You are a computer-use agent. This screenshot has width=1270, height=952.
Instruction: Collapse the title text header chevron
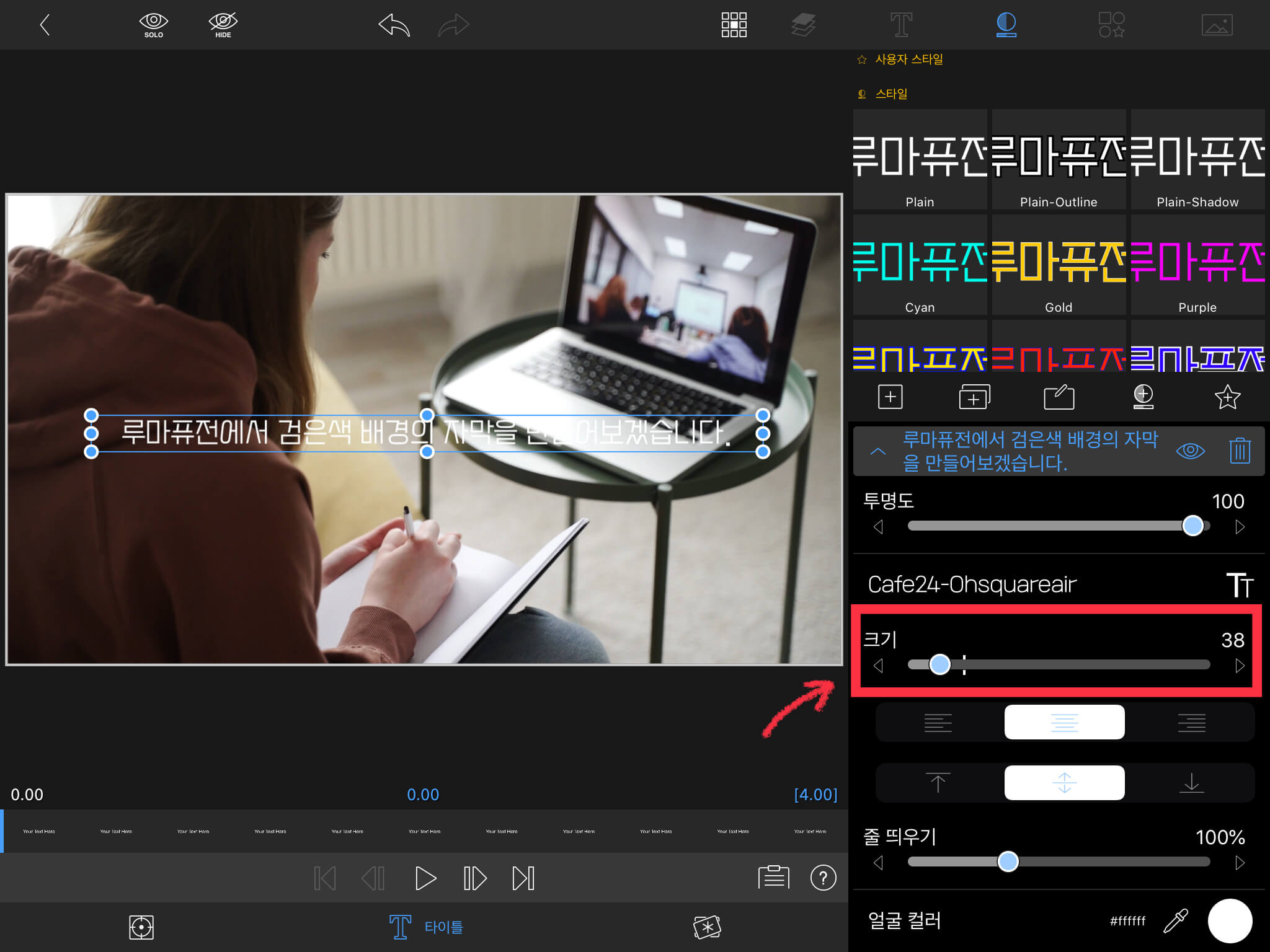(878, 451)
